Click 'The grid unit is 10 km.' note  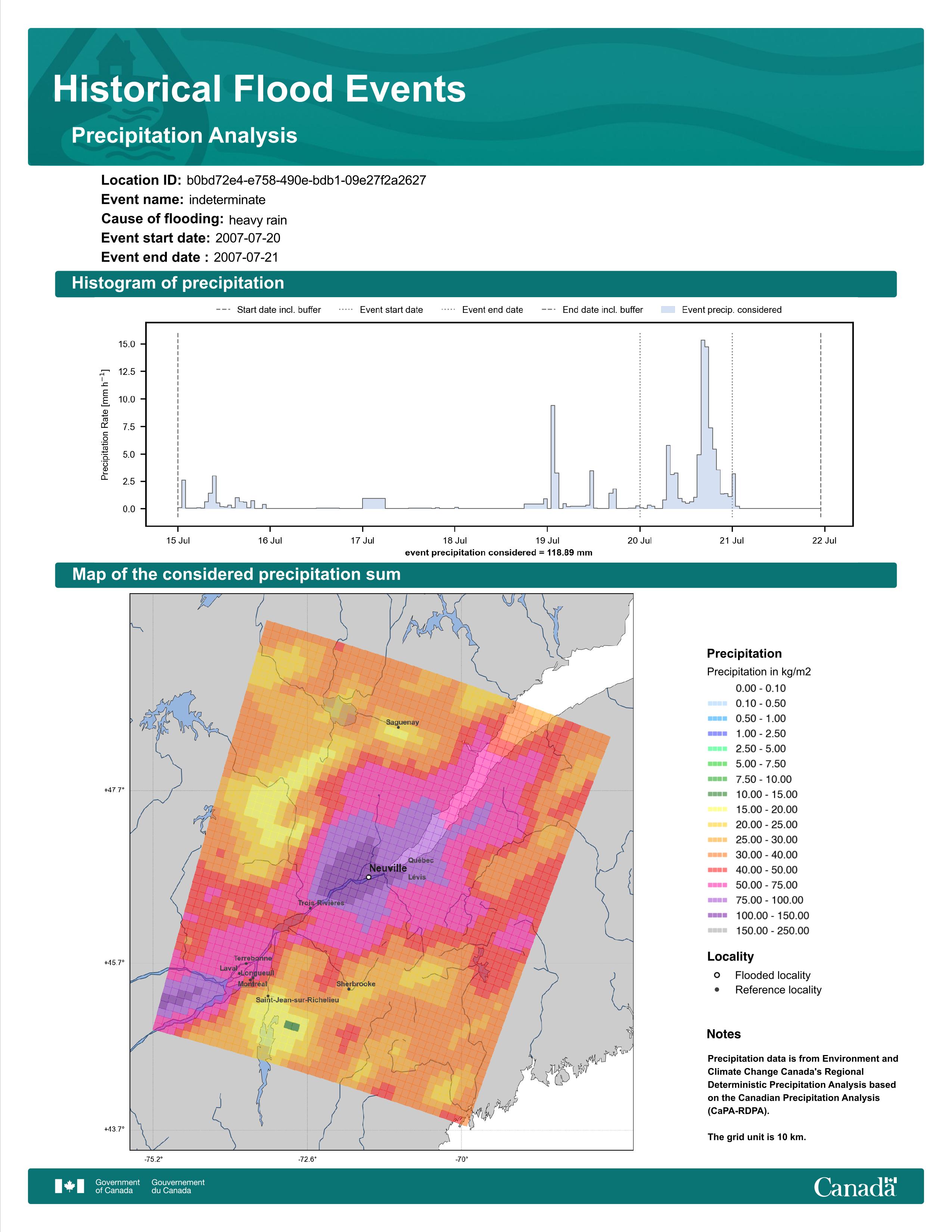click(x=757, y=1137)
